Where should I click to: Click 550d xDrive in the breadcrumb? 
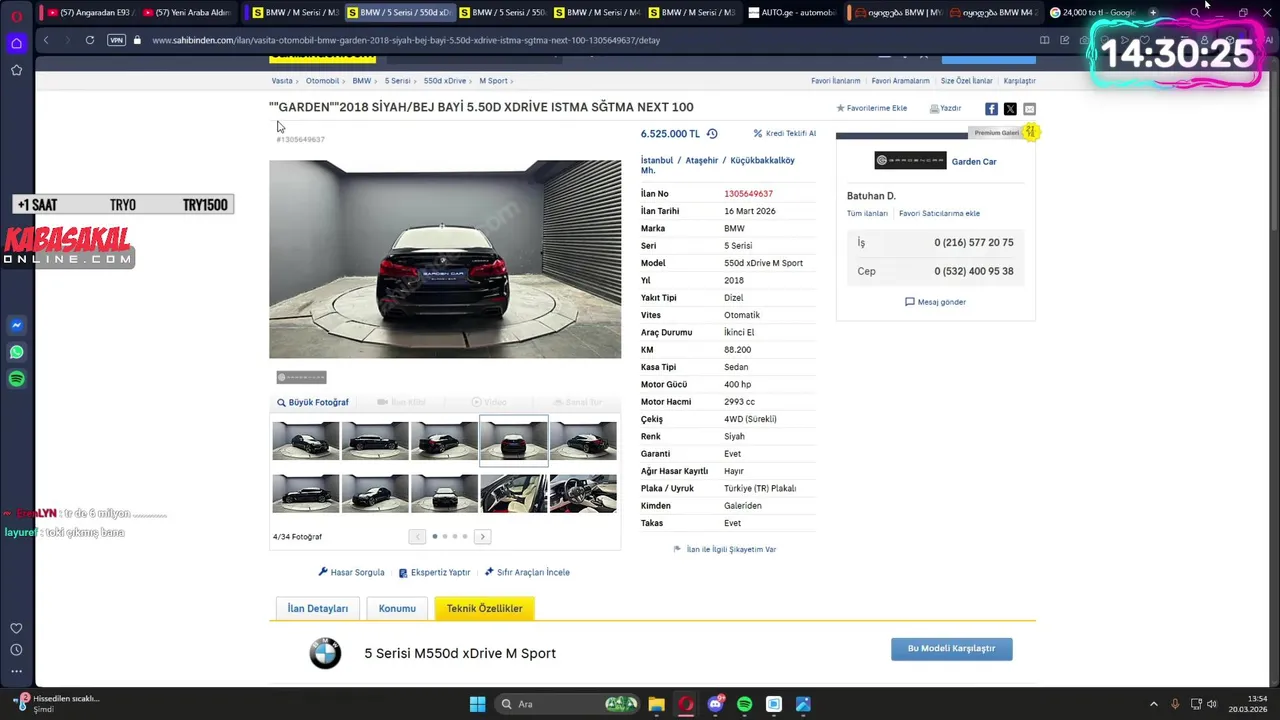click(445, 81)
